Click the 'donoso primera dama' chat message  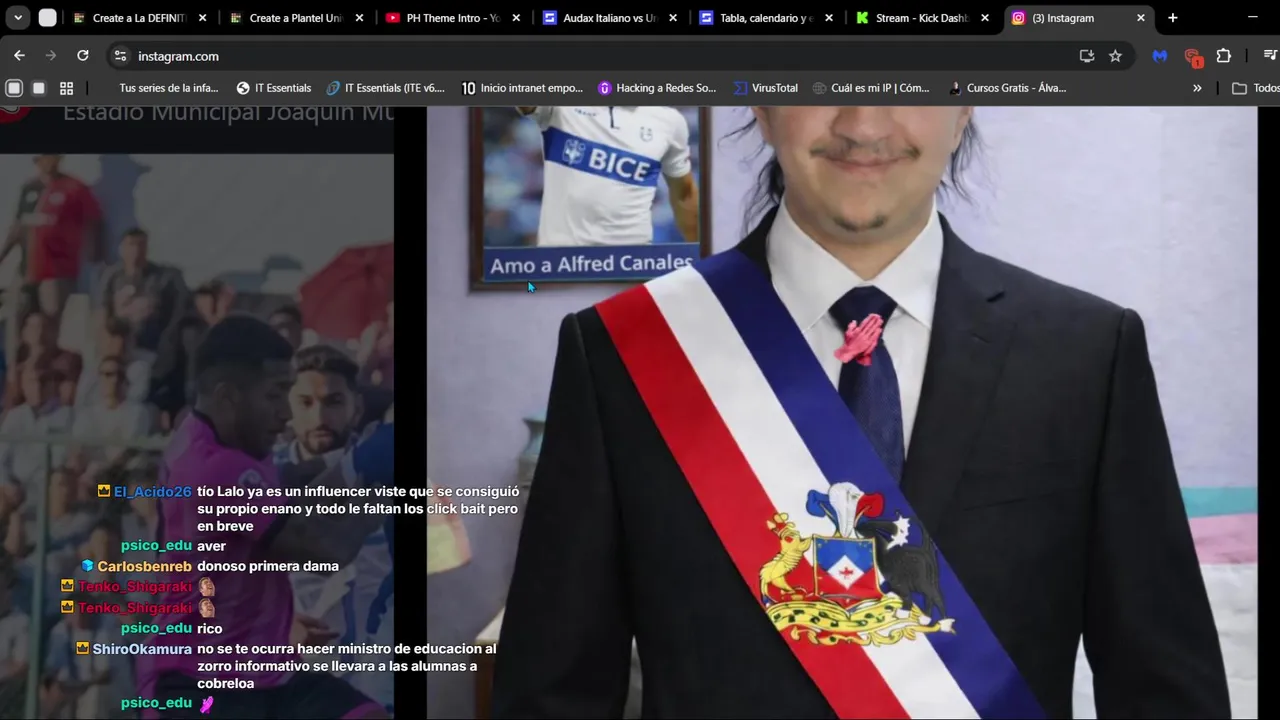point(268,566)
